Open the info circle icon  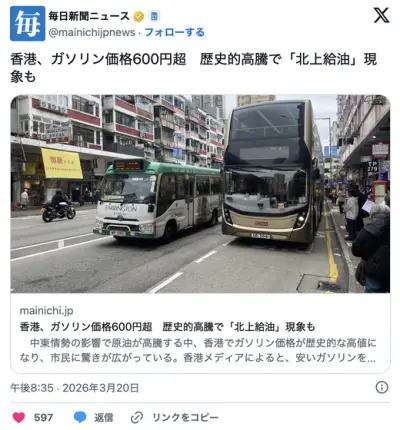pyautogui.click(x=382, y=387)
